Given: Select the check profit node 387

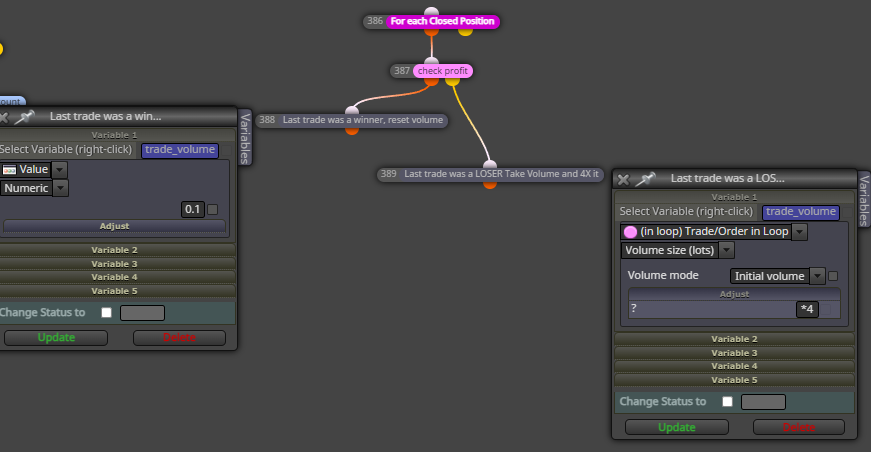Looking at the screenshot, I should point(432,71).
